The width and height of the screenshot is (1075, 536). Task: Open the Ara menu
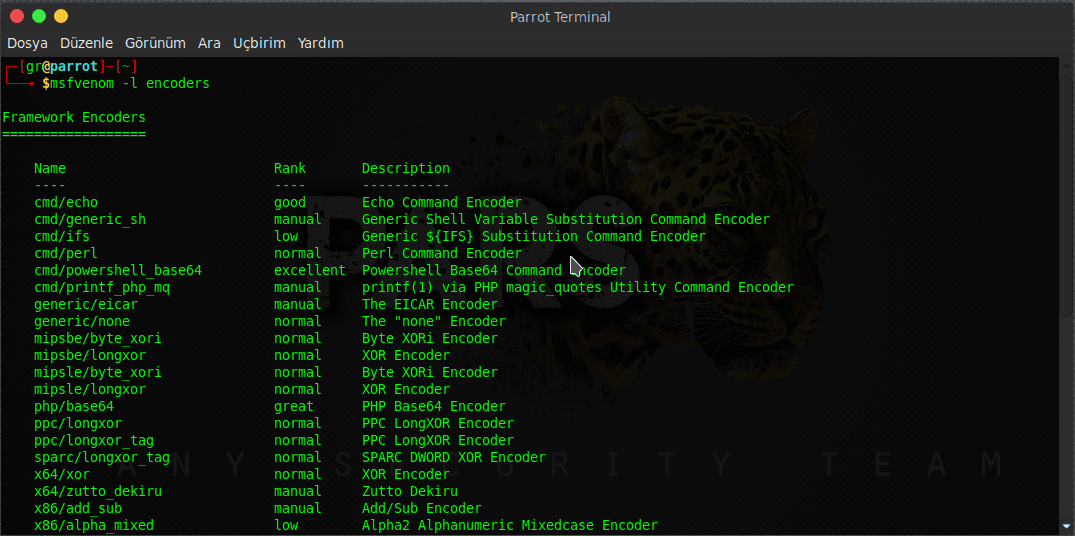209,43
